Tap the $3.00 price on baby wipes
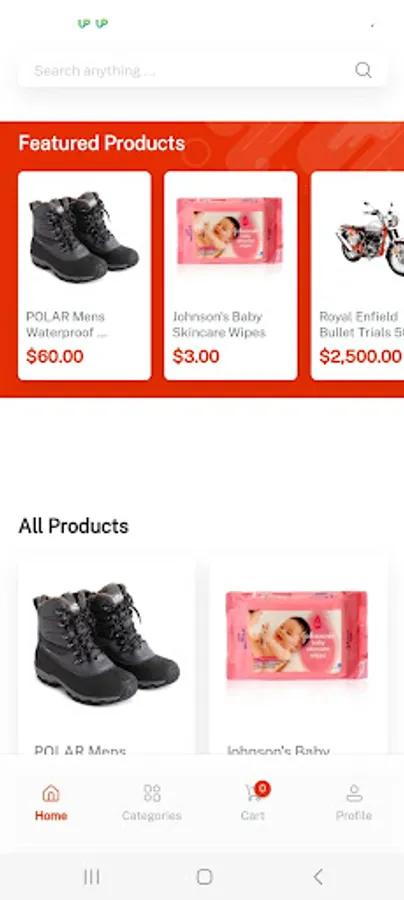Viewport: 404px width, 900px height. [x=196, y=356]
